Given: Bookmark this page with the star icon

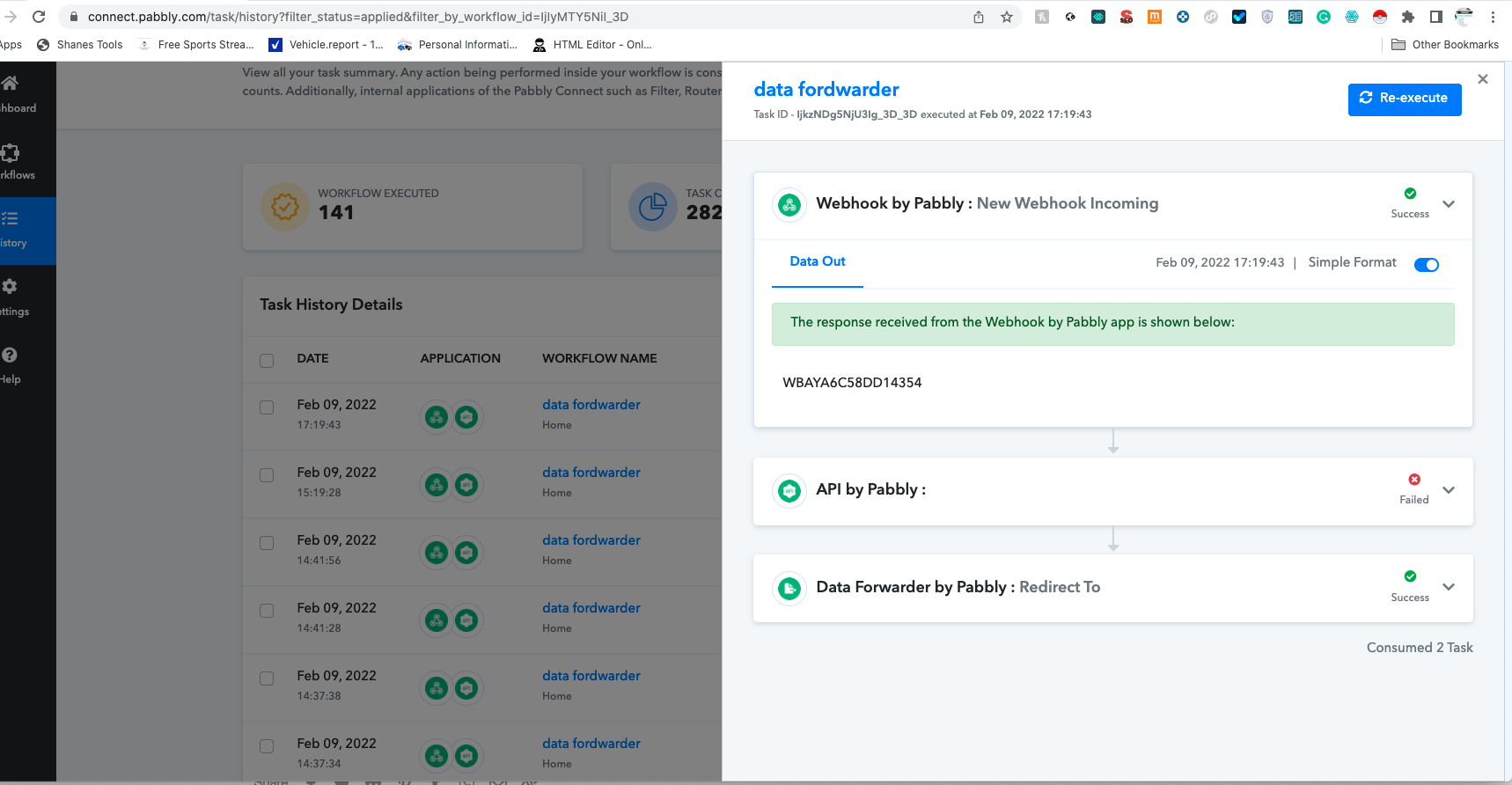Looking at the screenshot, I should [1007, 17].
